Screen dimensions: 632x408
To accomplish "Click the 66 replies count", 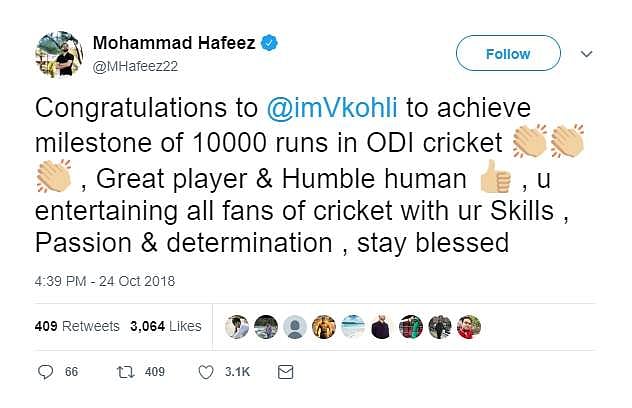I will 71,372.
